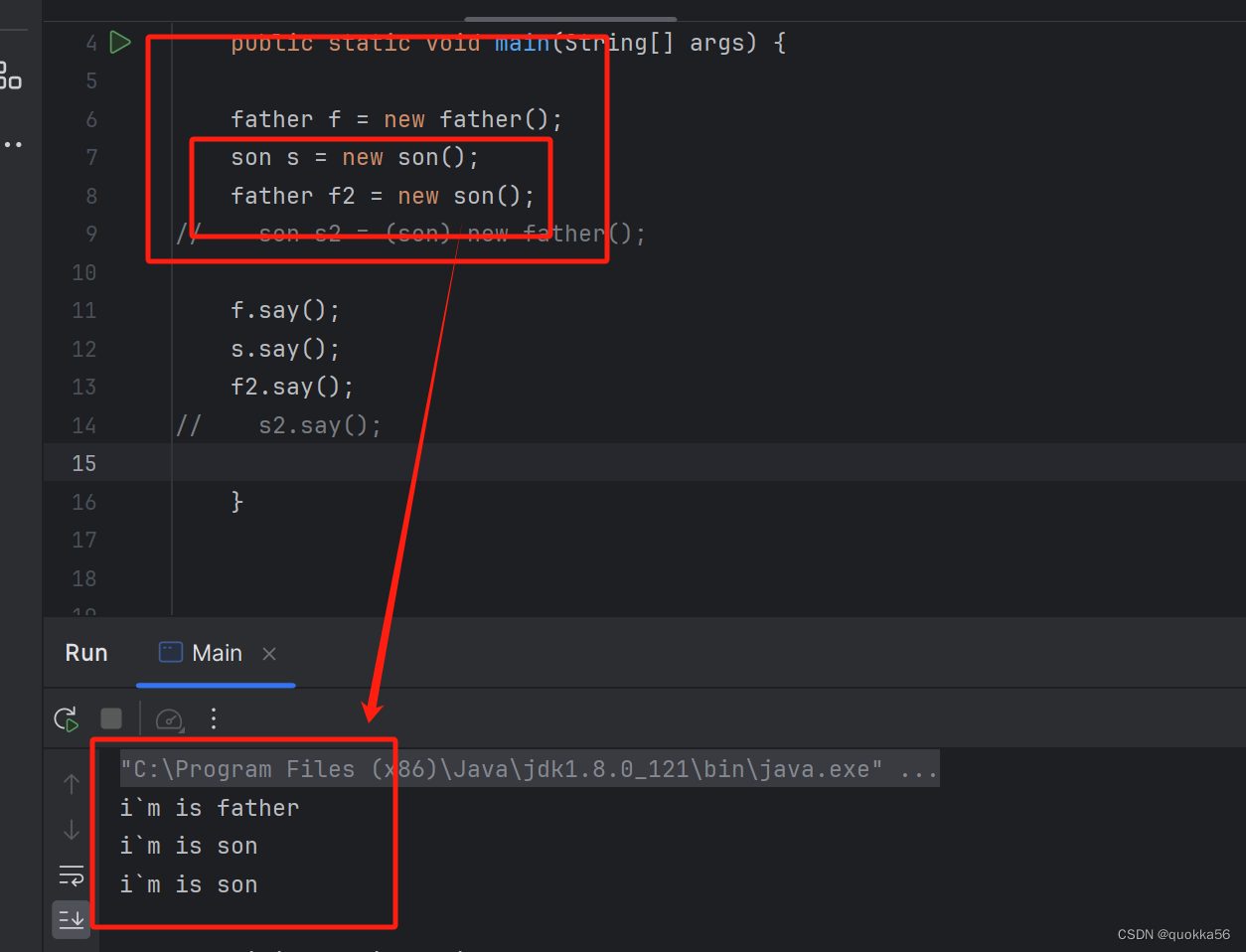This screenshot has height=952, width=1246.
Task: Click line number 6 in gutter
Action: point(91,120)
